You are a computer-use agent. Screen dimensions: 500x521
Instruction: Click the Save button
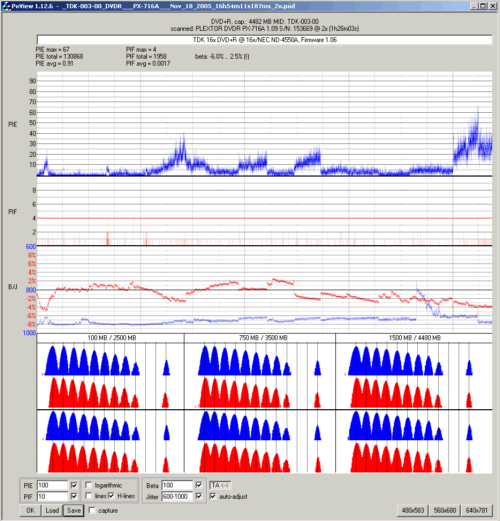tap(74, 510)
